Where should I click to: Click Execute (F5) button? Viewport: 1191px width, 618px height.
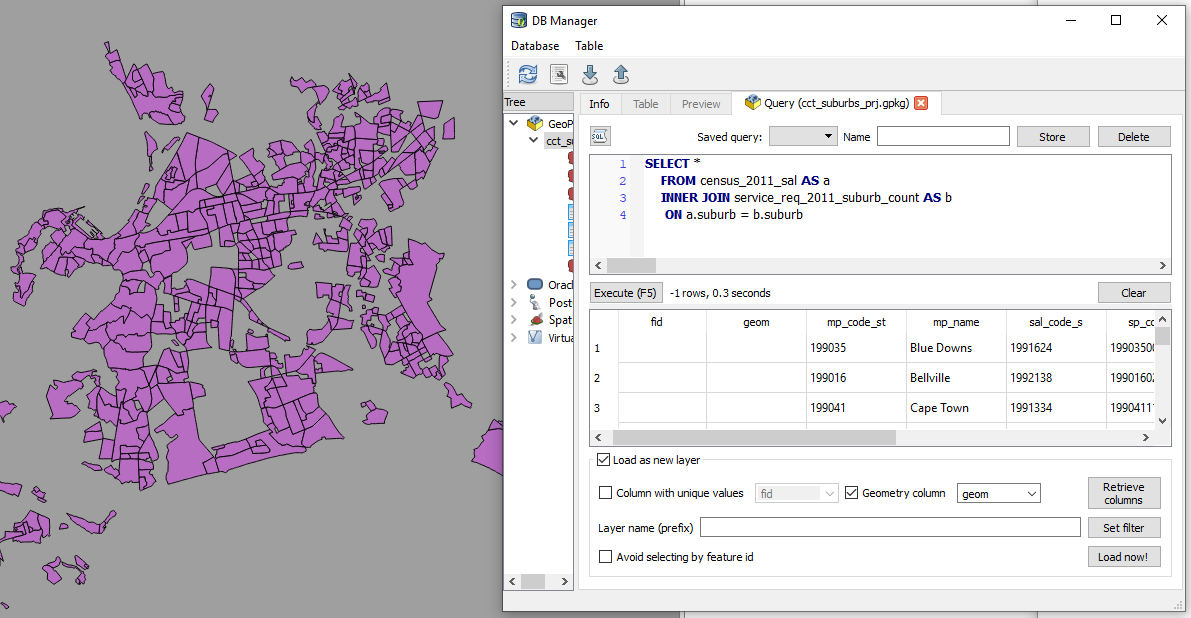coord(625,293)
